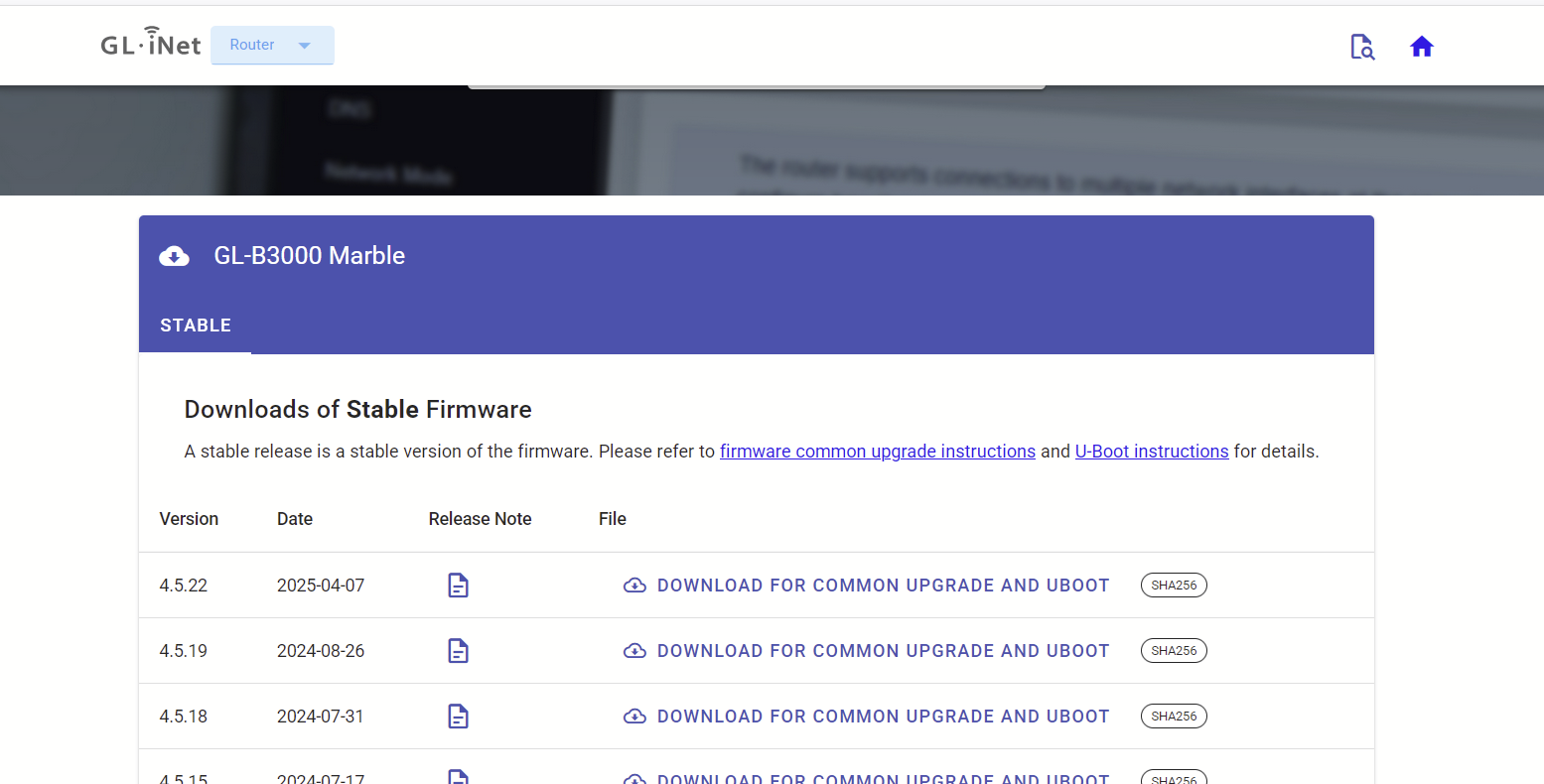Viewport: 1544px width, 784px height.
Task: Click the cloud download icon beside GL-B3000 Marble
Action: [175, 256]
